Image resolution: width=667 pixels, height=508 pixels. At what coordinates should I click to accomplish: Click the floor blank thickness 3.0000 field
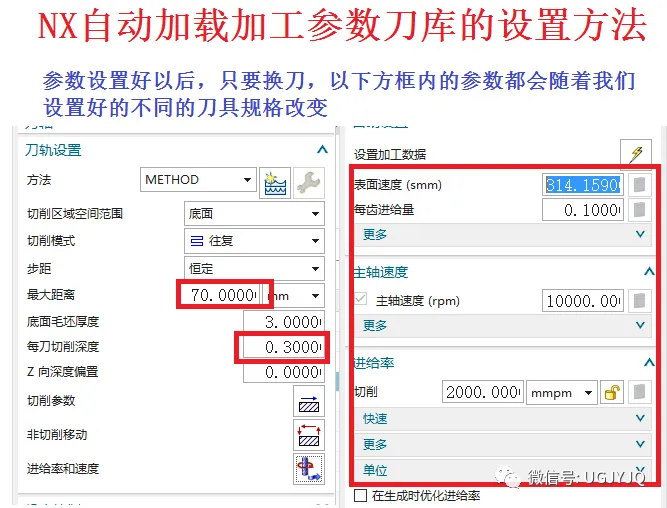pos(283,322)
